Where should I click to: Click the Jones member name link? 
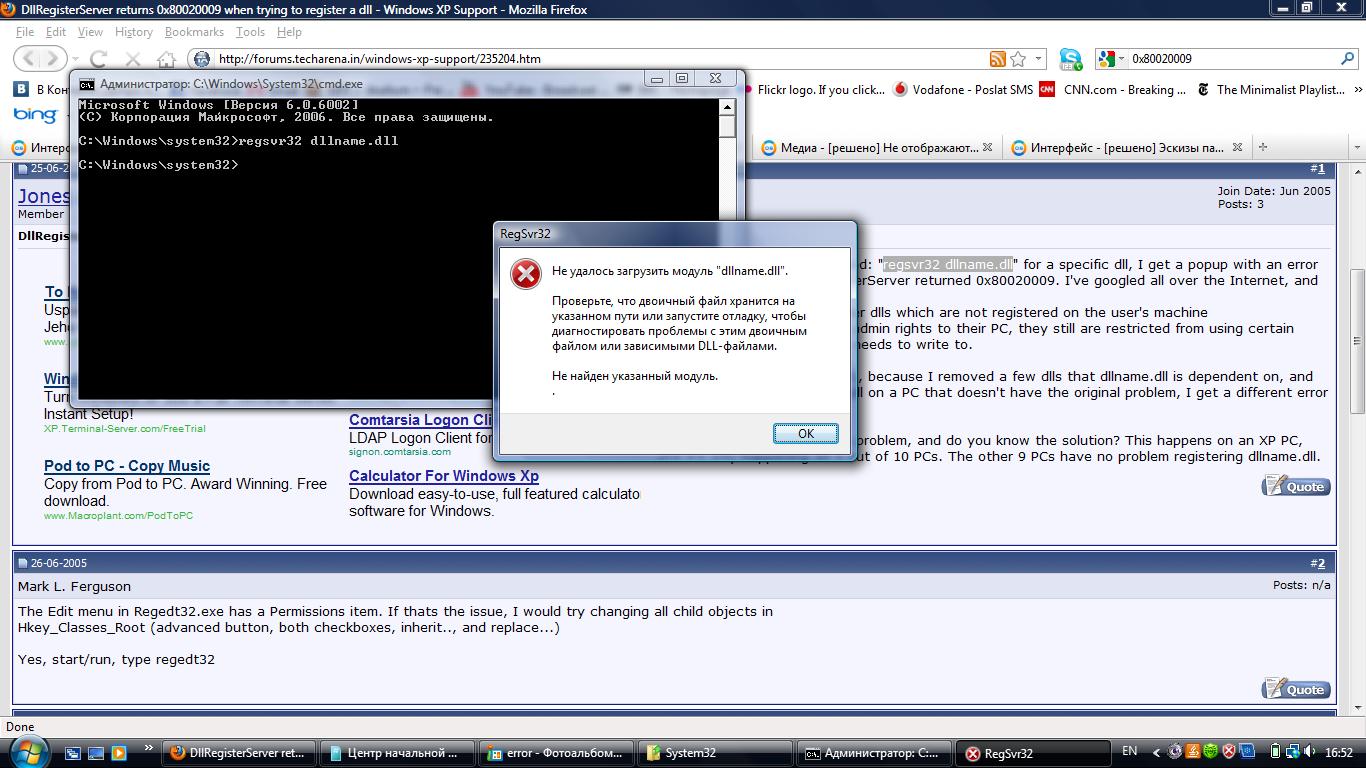[44, 196]
